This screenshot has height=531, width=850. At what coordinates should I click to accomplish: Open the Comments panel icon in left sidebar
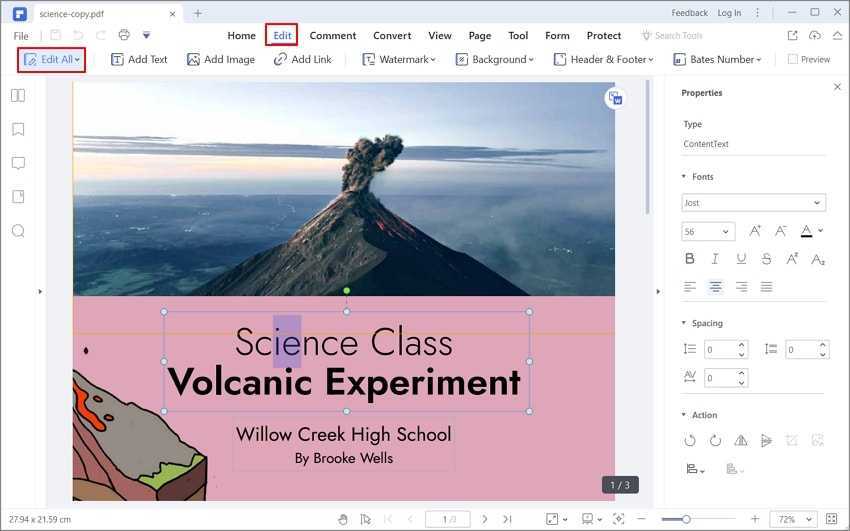[x=18, y=163]
